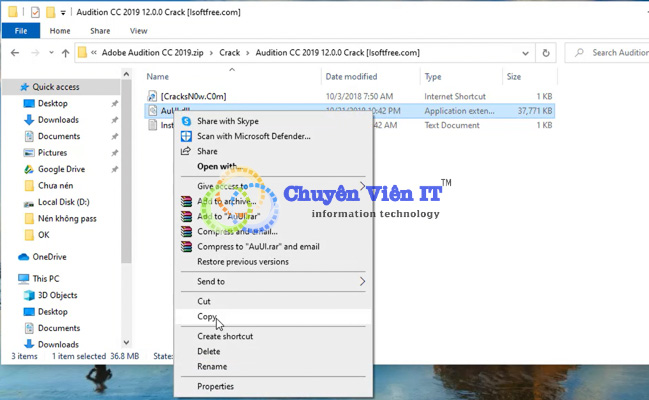
Task: Open the Share ribbon tab
Action: click(100, 31)
